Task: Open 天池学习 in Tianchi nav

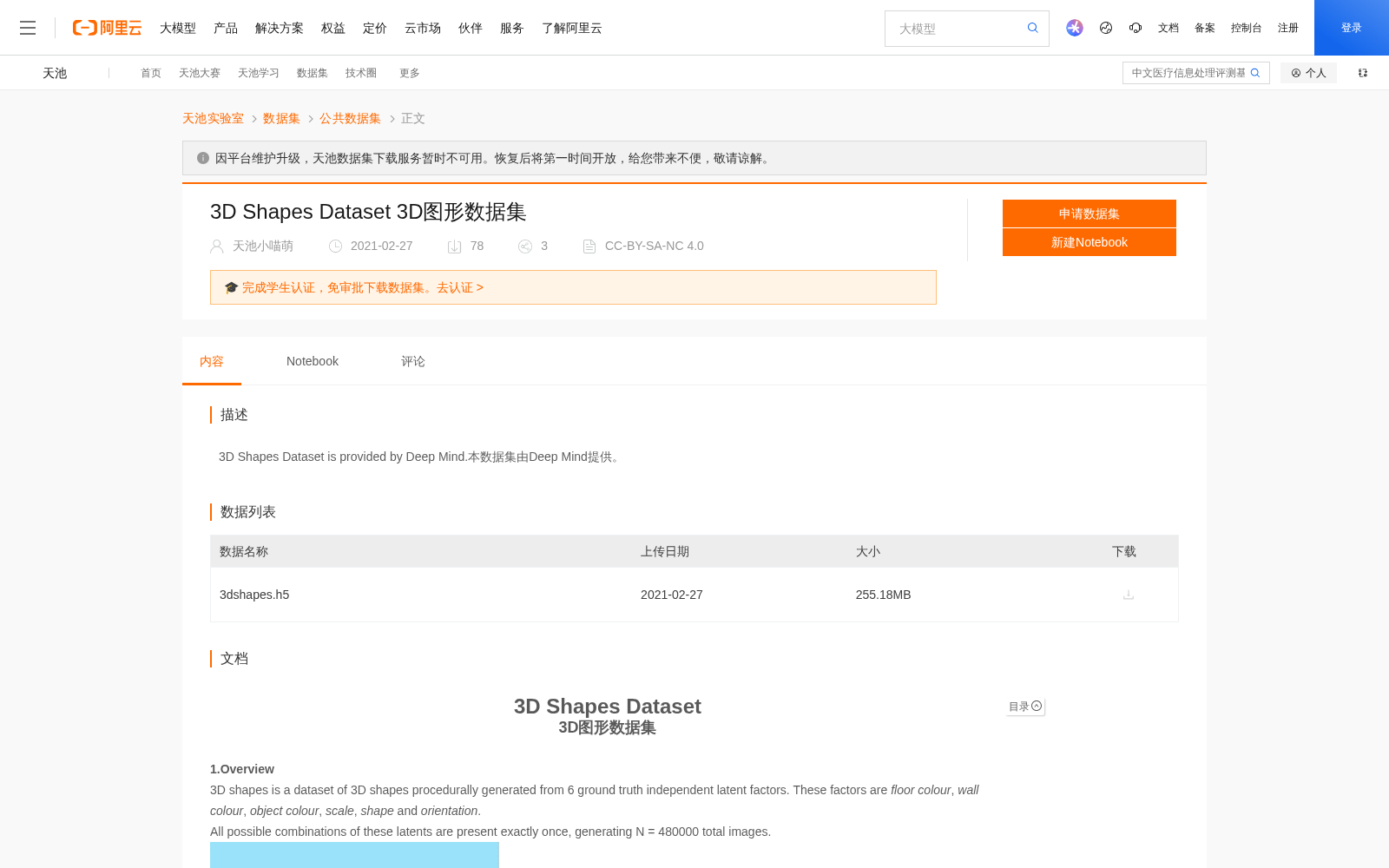Action: (x=259, y=73)
